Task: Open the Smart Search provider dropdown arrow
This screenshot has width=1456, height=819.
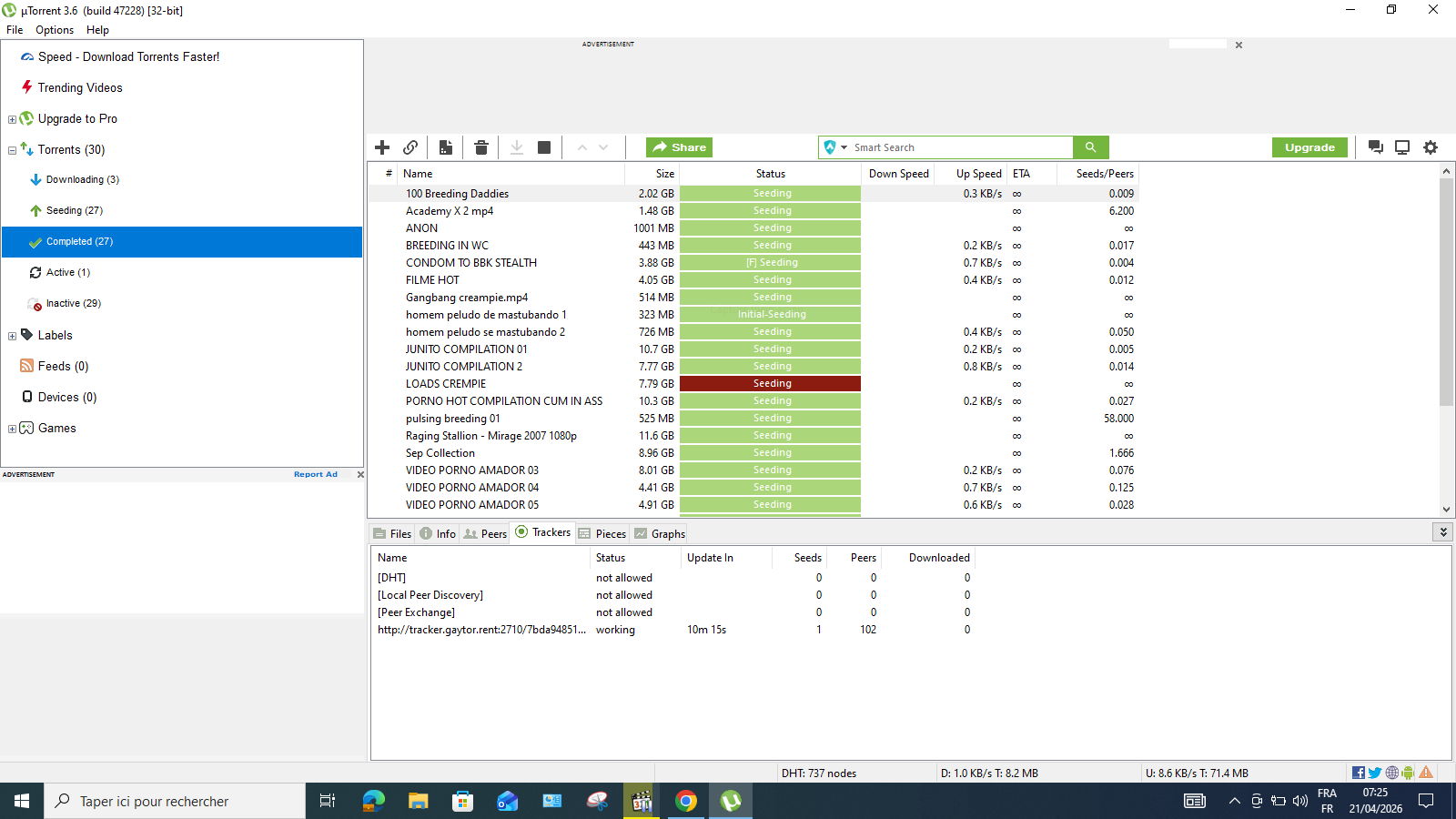Action: pyautogui.click(x=844, y=147)
